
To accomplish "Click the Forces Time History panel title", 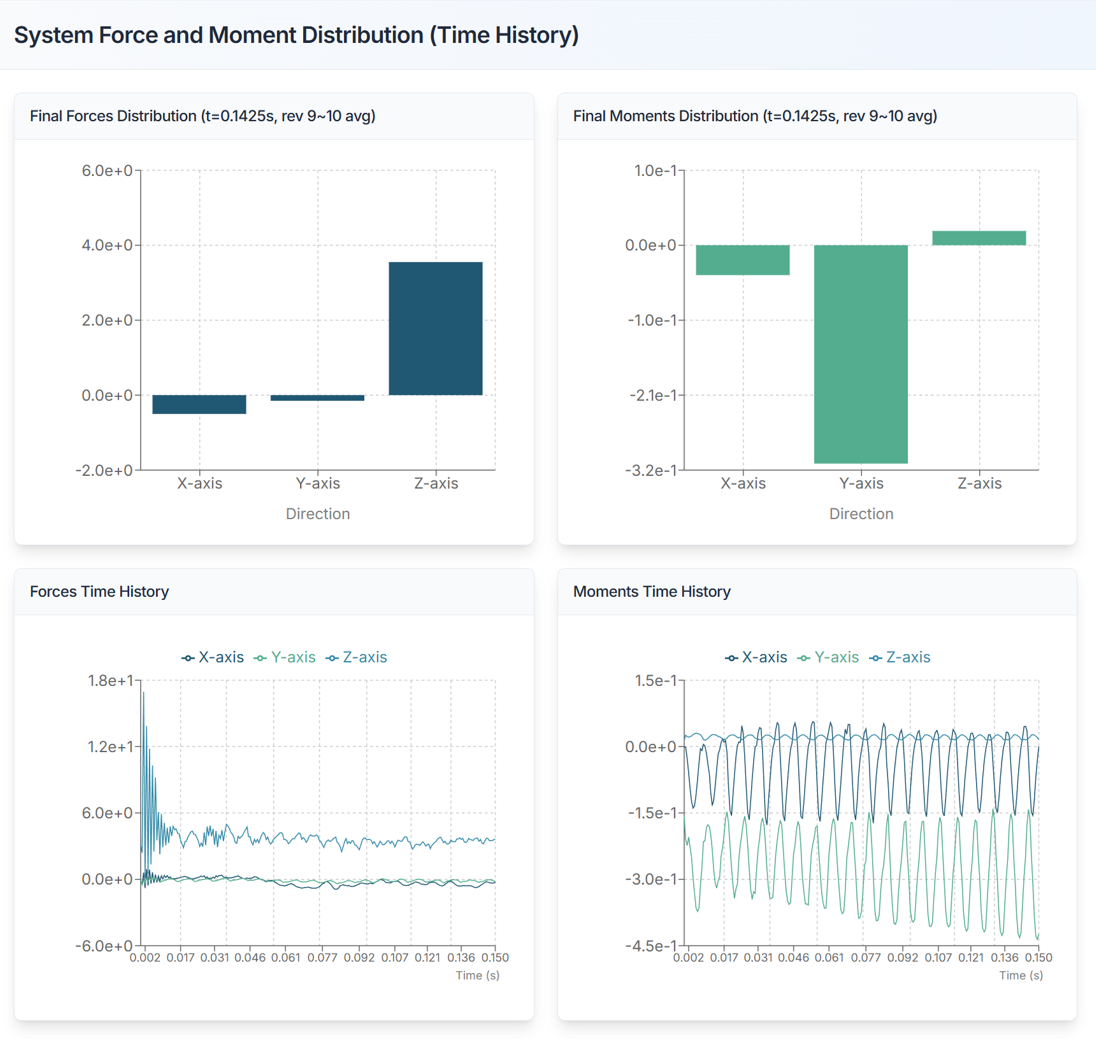I will coord(99,592).
